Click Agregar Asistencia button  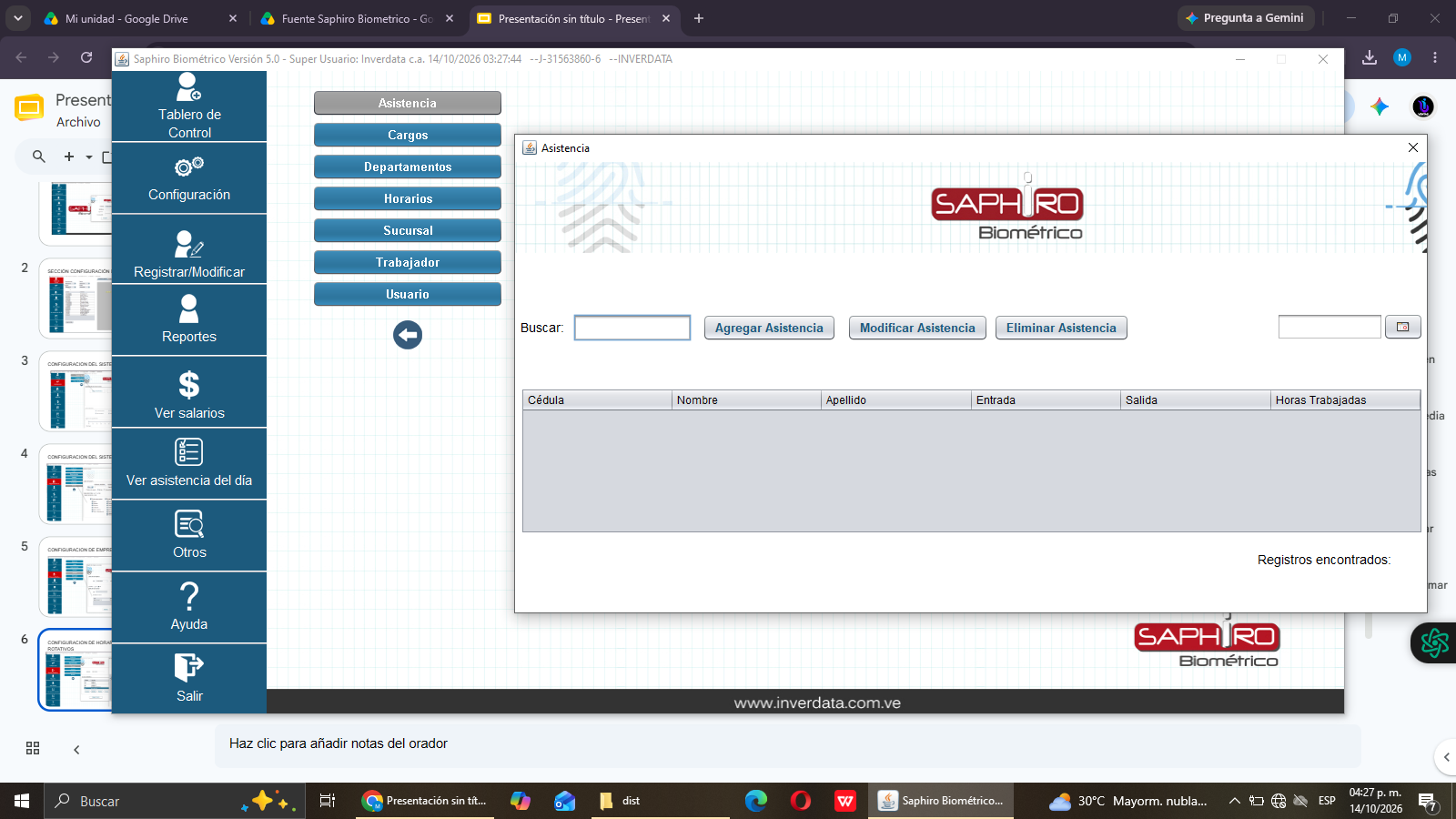click(x=769, y=328)
